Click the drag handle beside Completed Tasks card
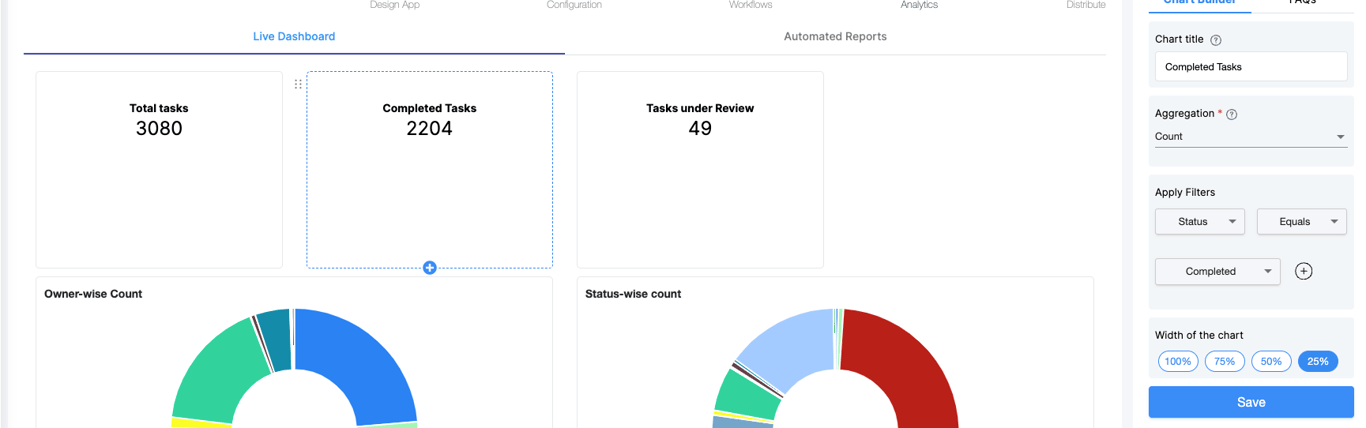The width and height of the screenshot is (1366, 428). pyautogui.click(x=297, y=84)
